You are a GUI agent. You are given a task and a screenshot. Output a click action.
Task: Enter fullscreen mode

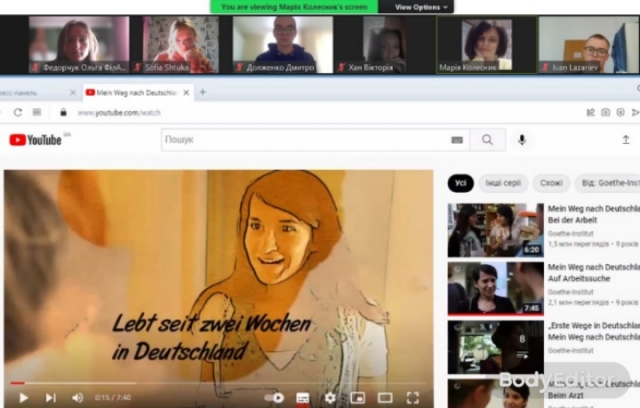coord(413,397)
